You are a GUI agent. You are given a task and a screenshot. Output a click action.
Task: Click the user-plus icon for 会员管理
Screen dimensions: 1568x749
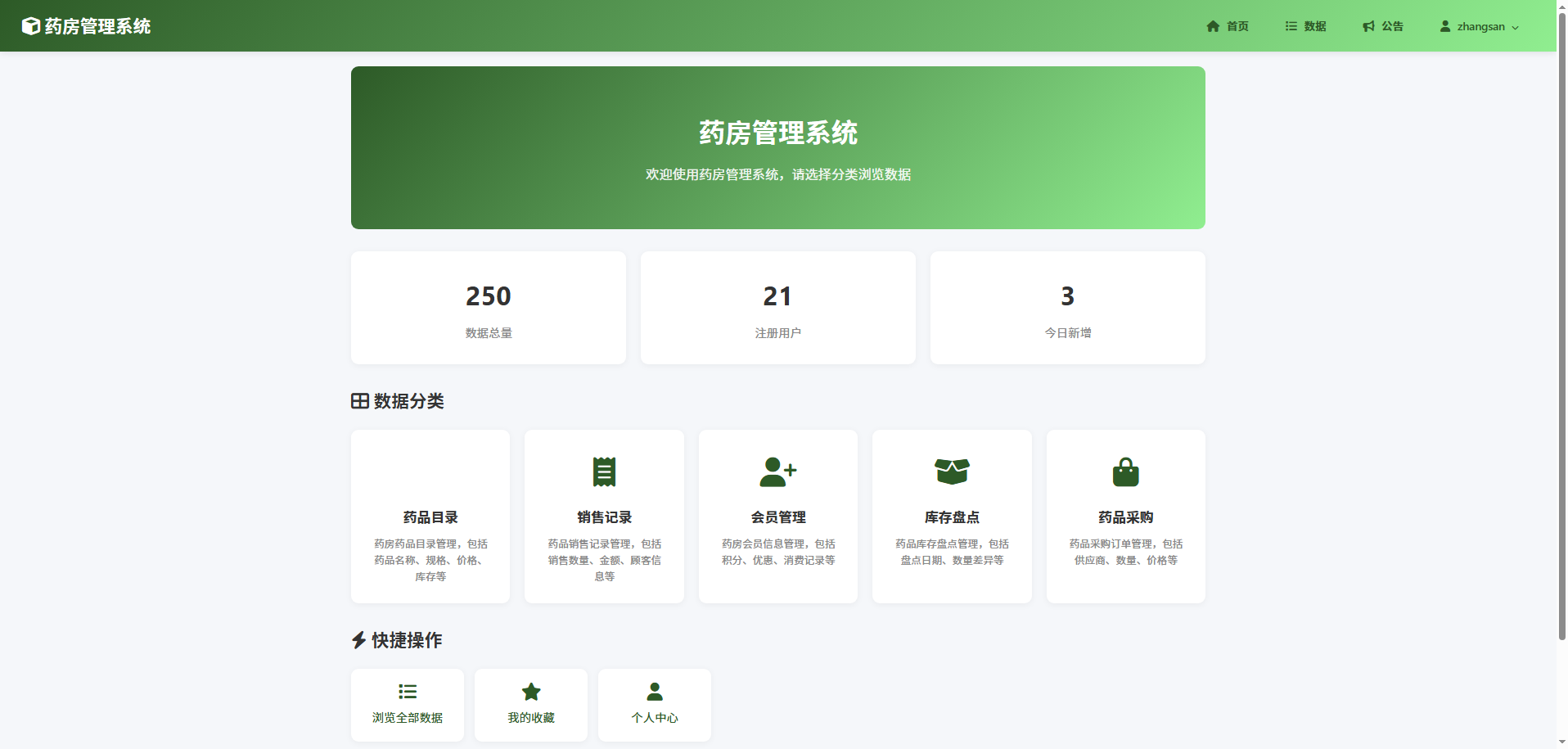778,472
